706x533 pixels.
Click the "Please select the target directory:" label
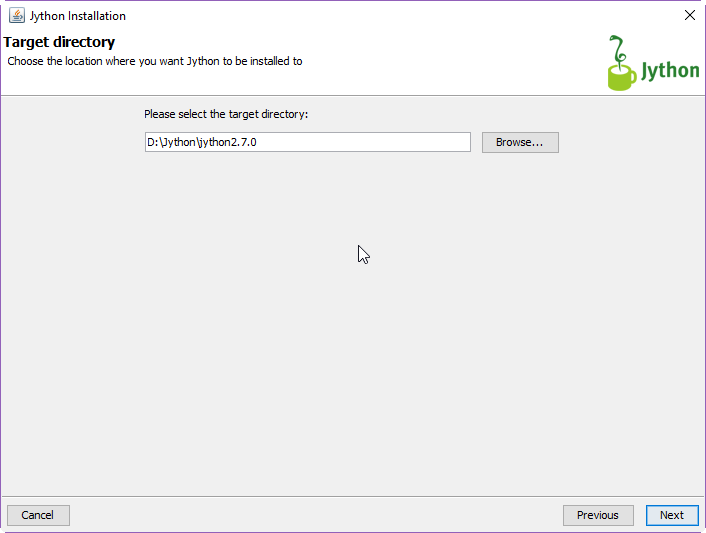click(x=226, y=114)
